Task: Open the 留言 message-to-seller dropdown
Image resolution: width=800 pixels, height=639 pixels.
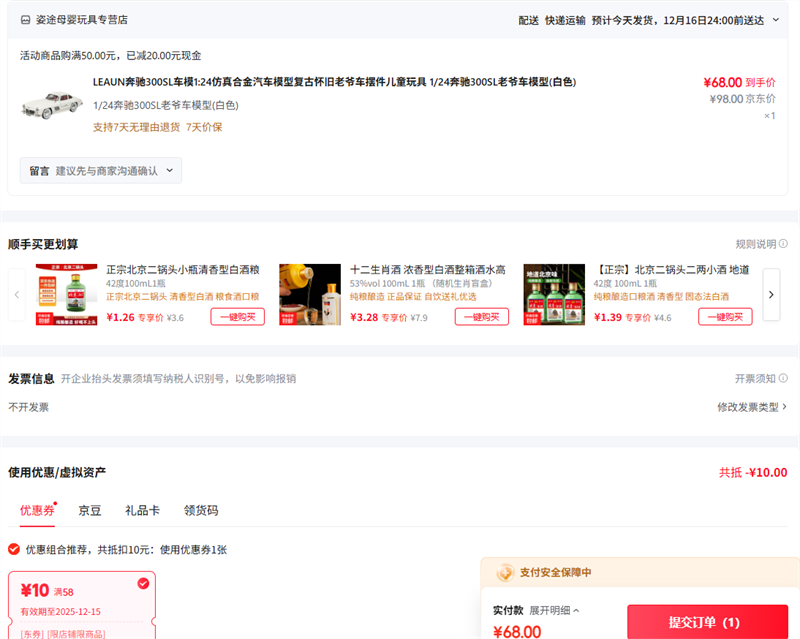Action: point(100,171)
